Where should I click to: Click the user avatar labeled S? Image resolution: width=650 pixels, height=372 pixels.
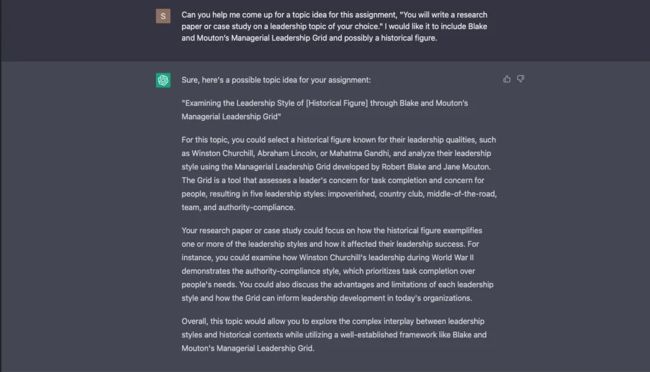[163, 16]
